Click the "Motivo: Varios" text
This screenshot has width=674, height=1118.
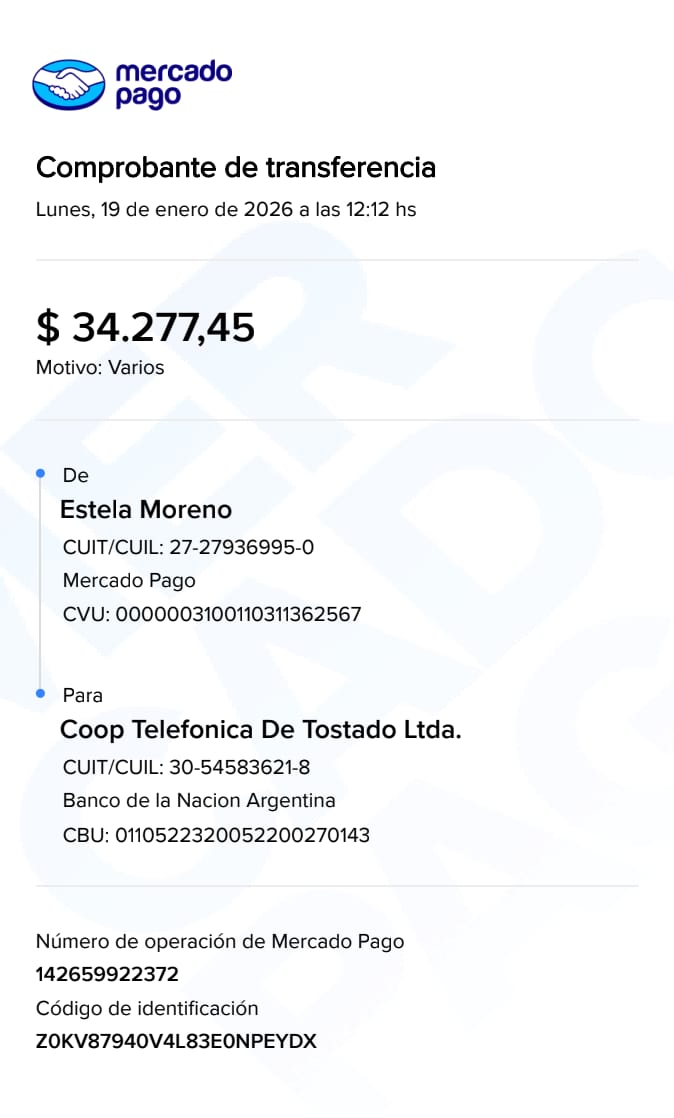coord(100,367)
